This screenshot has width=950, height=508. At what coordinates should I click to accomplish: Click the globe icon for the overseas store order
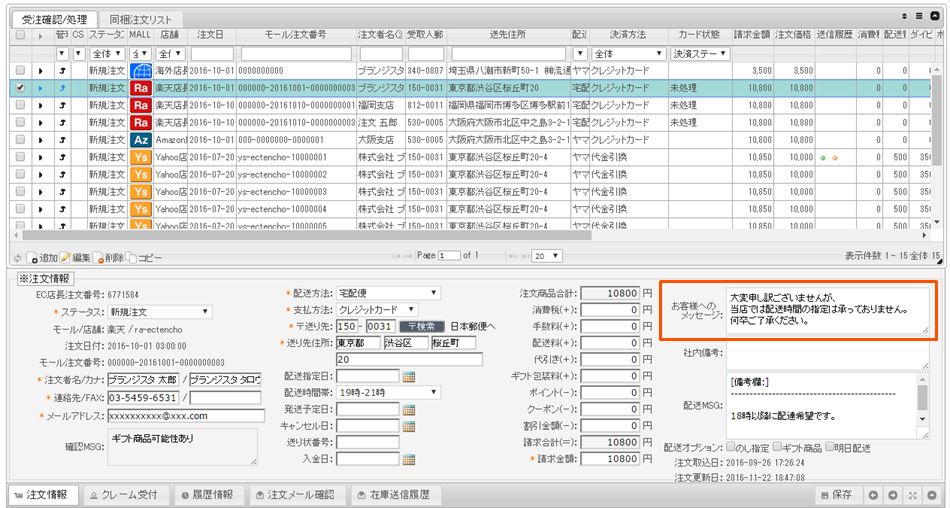141,71
